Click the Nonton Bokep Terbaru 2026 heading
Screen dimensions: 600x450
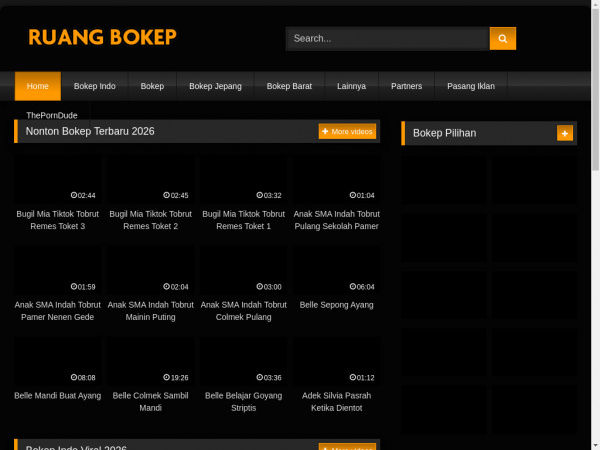coord(90,131)
